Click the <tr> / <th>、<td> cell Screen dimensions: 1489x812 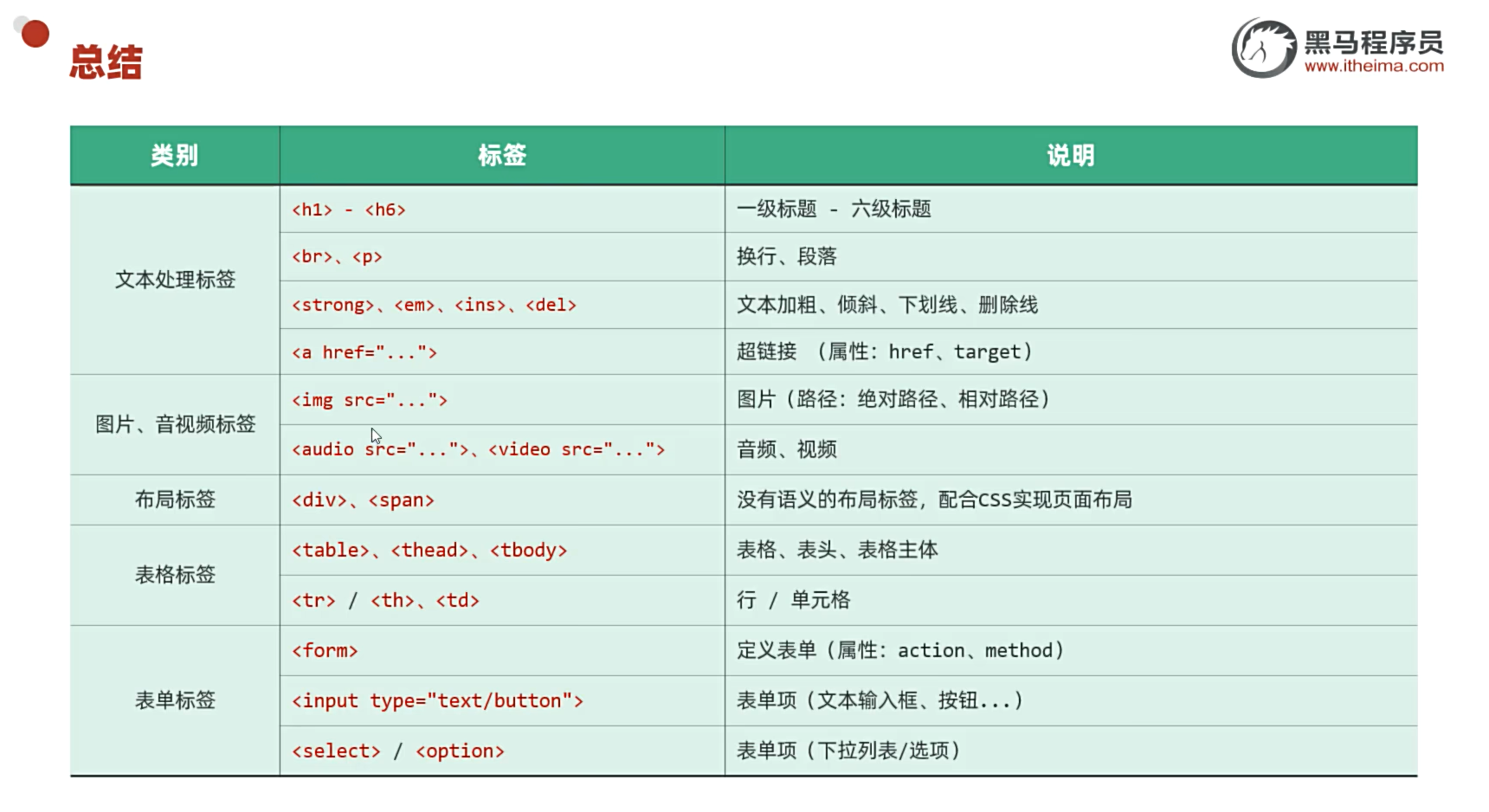click(502, 600)
